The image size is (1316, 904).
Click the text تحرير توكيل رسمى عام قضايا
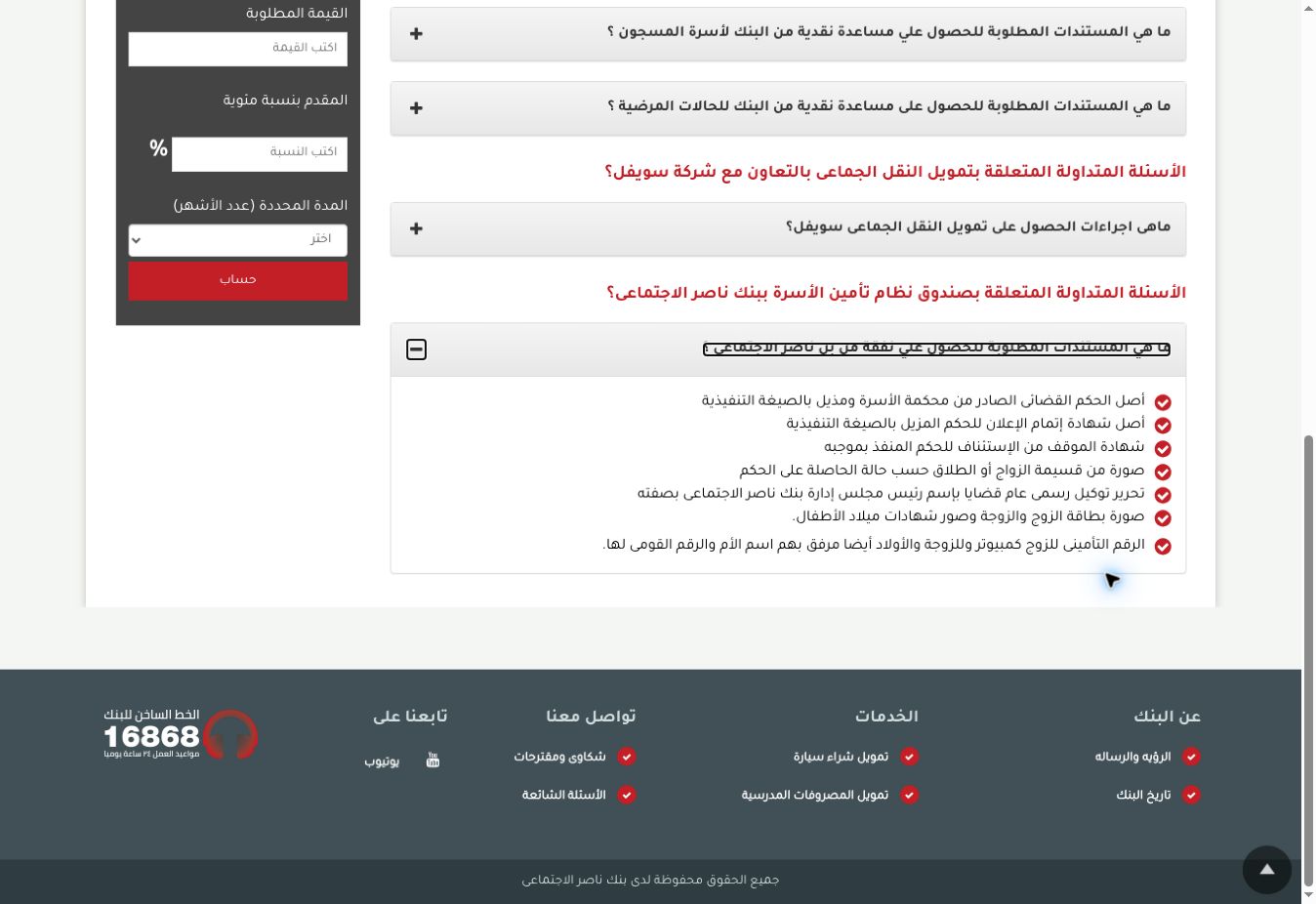click(x=890, y=494)
